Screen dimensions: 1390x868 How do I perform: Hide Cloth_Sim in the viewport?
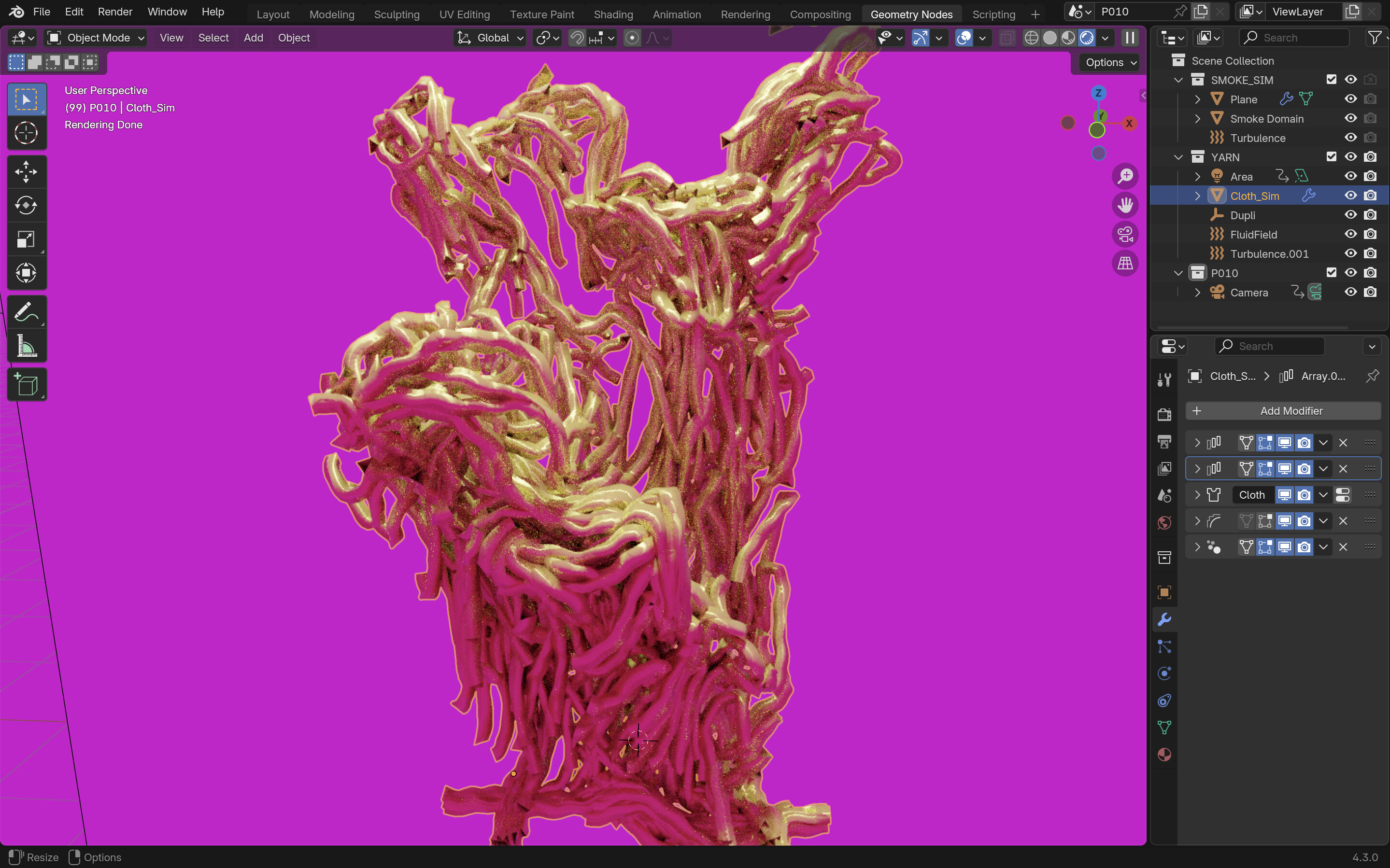tap(1350, 195)
